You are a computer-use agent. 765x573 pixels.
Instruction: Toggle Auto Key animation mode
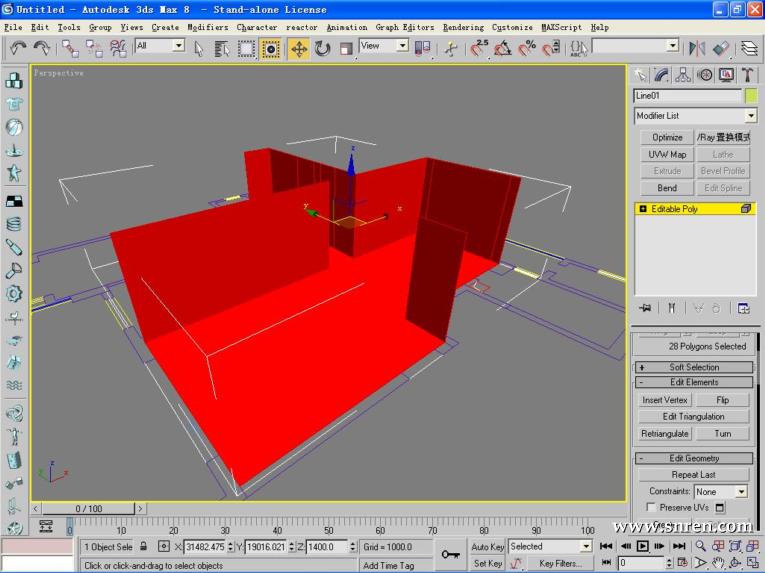click(487, 547)
